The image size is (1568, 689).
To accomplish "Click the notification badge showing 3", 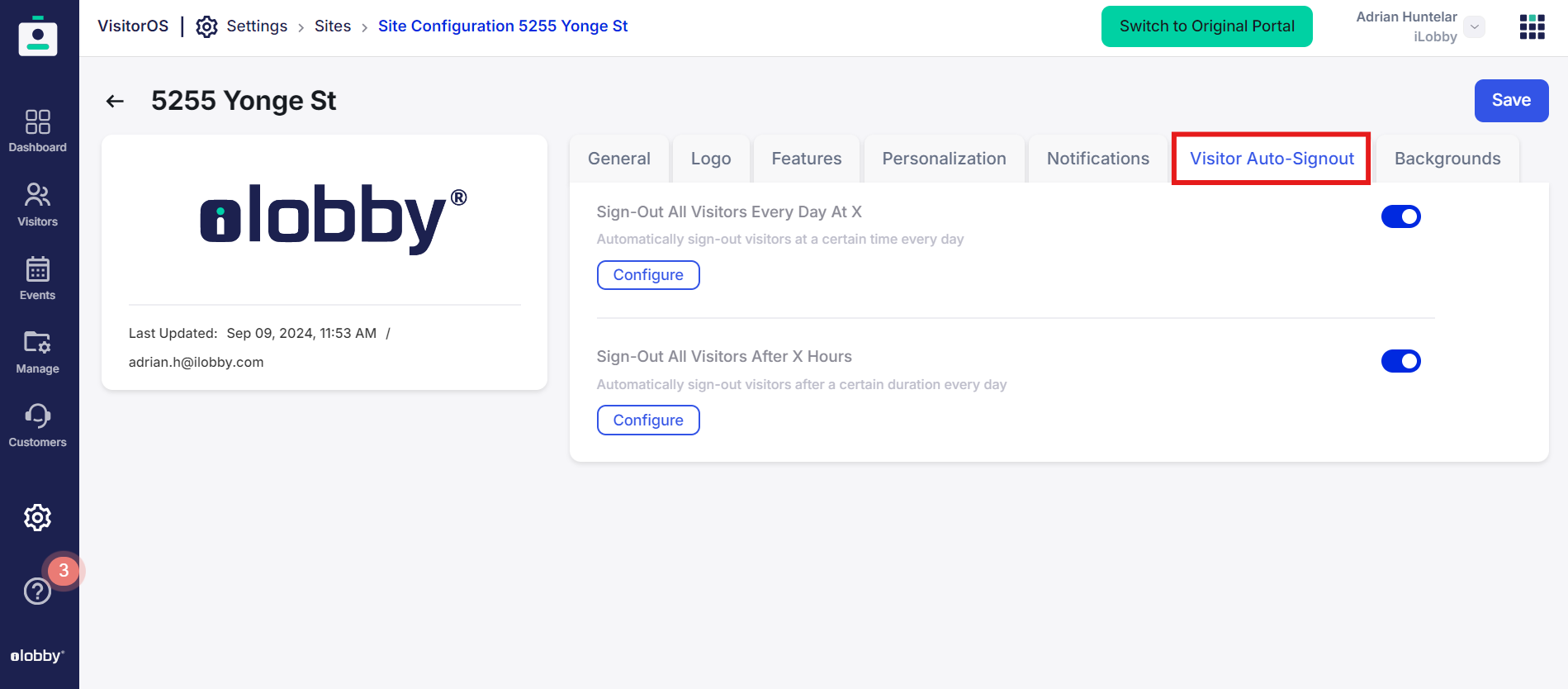I will click(x=64, y=571).
